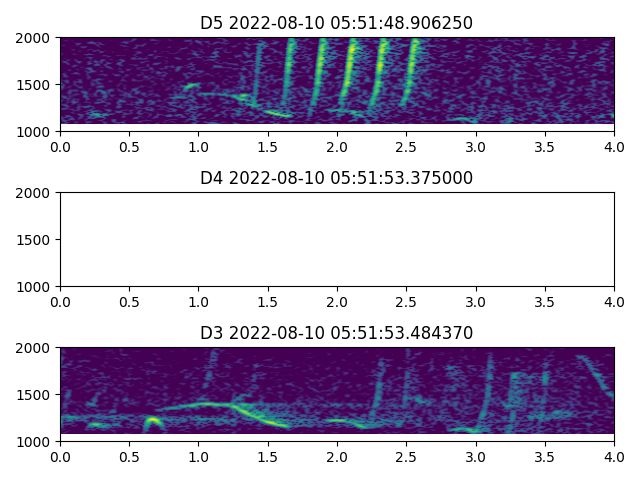Screen dimensions: 640x480
Task: Click the diagonal streak near 3.9s in D3
Action: (596, 376)
